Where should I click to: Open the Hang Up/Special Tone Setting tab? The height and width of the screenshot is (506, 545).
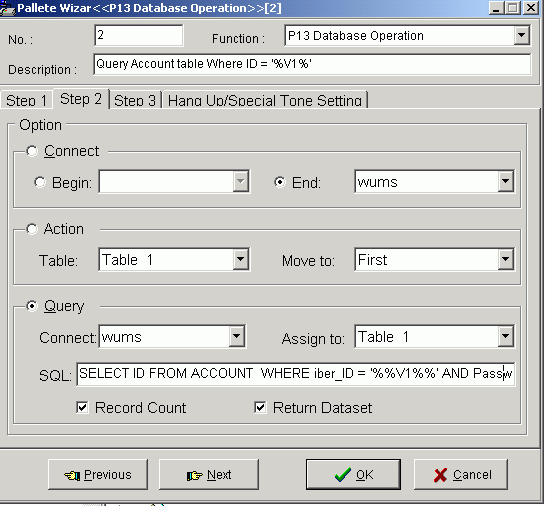(x=265, y=100)
